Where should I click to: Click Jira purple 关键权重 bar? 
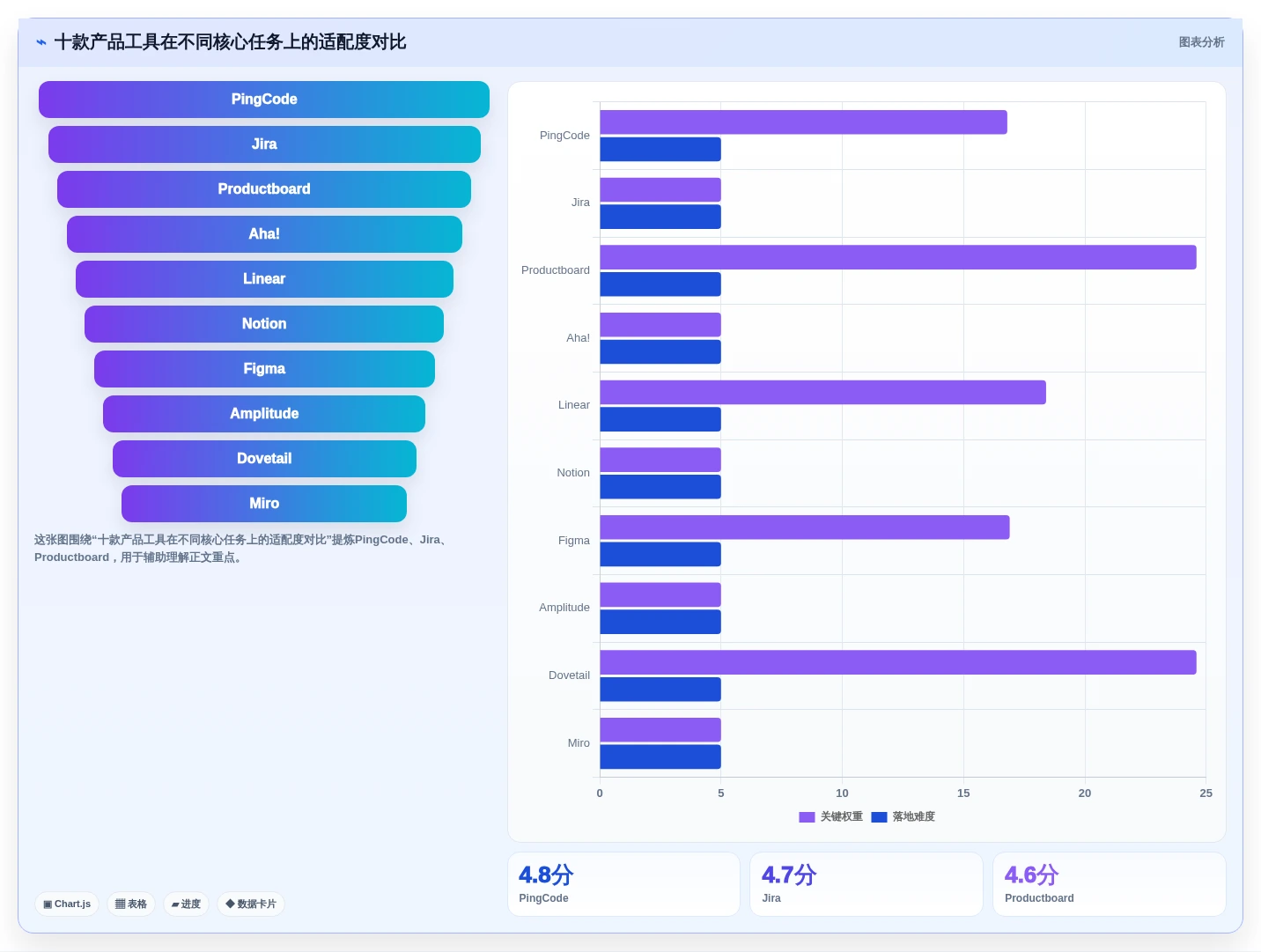pyautogui.click(x=660, y=190)
